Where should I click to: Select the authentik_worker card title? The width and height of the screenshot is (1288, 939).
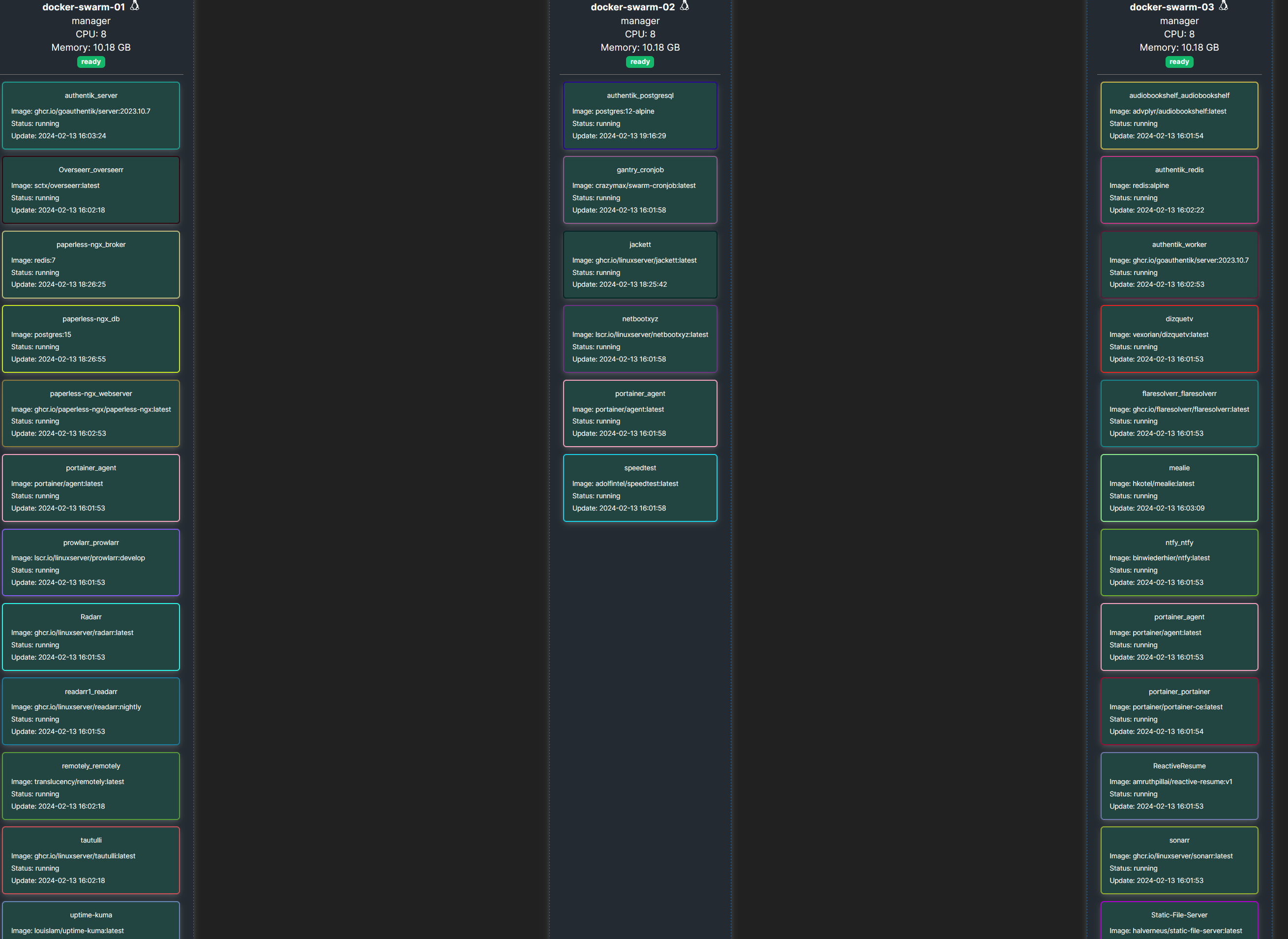tap(1179, 244)
